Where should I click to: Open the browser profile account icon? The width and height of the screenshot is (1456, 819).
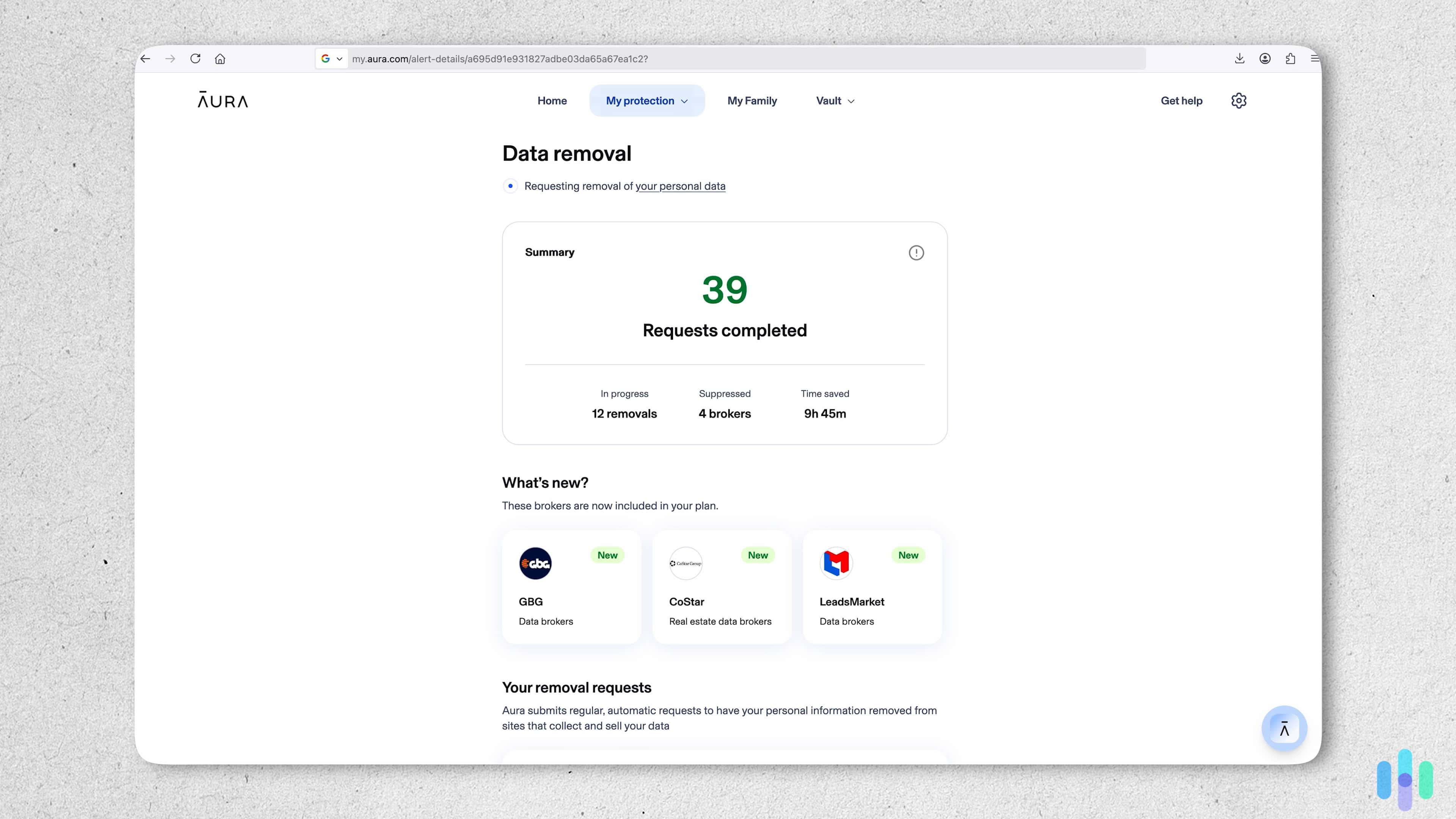point(1265,58)
